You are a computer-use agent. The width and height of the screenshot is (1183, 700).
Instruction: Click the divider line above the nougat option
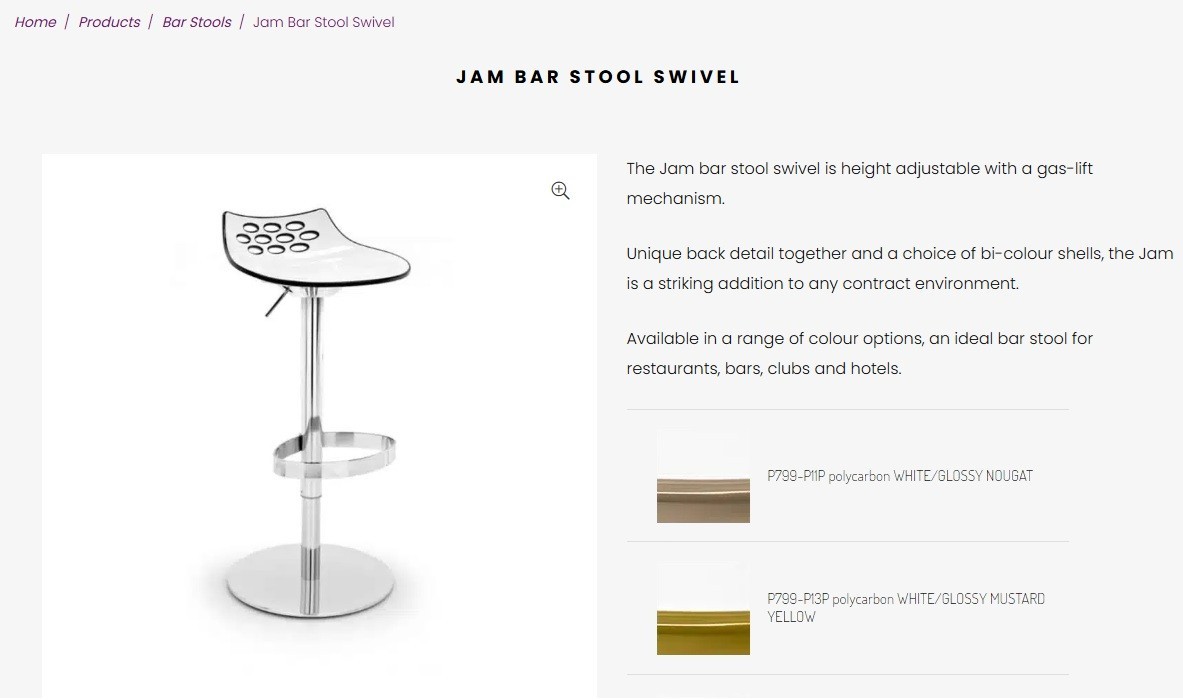pos(847,410)
